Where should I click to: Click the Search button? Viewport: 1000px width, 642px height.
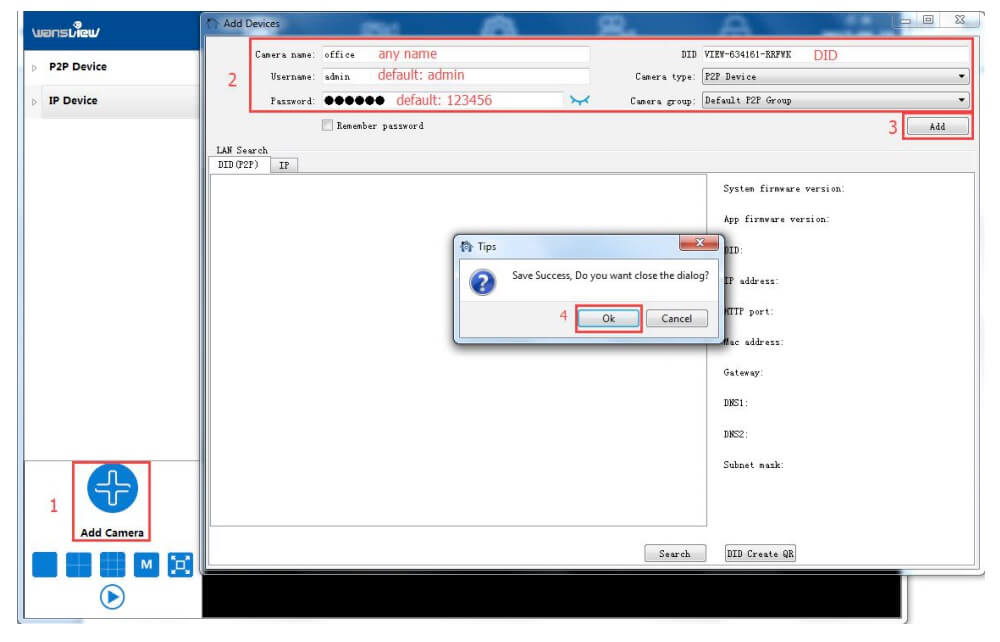coord(675,553)
